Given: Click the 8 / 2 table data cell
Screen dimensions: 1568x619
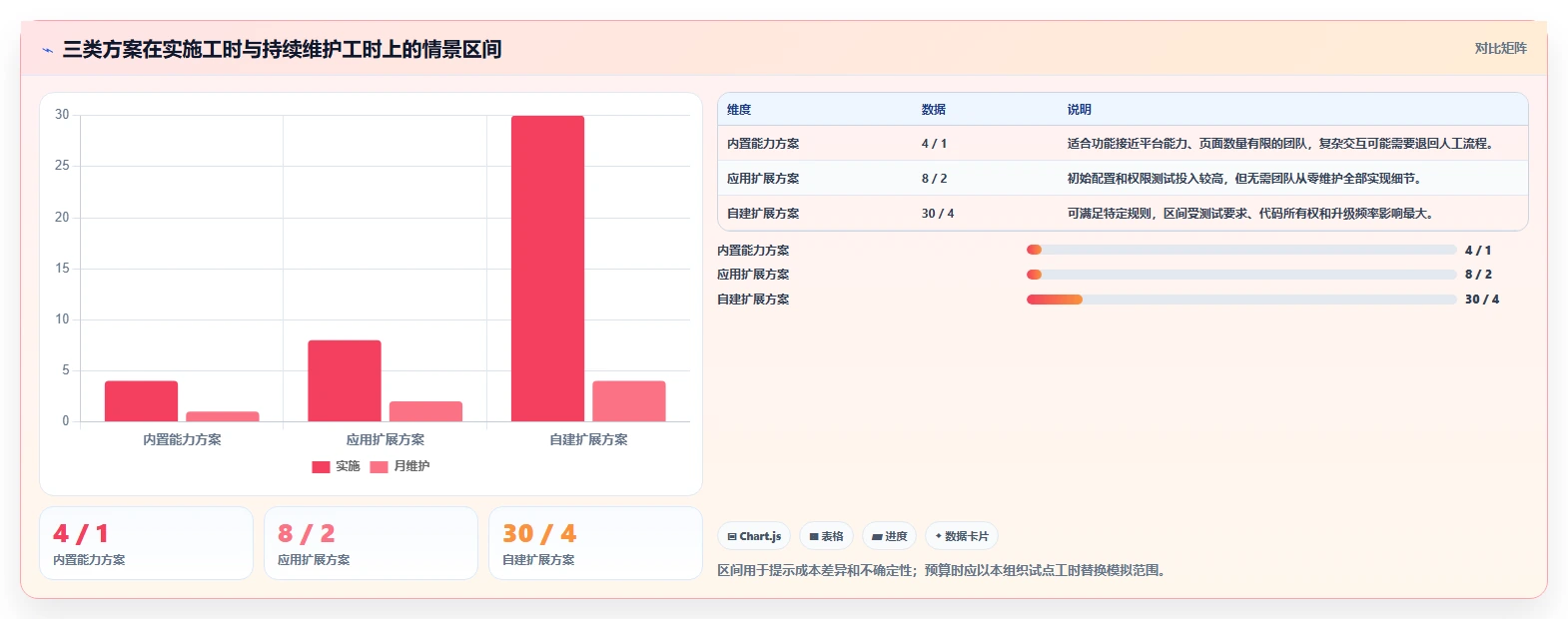Looking at the screenshot, I should coord(934,179).
